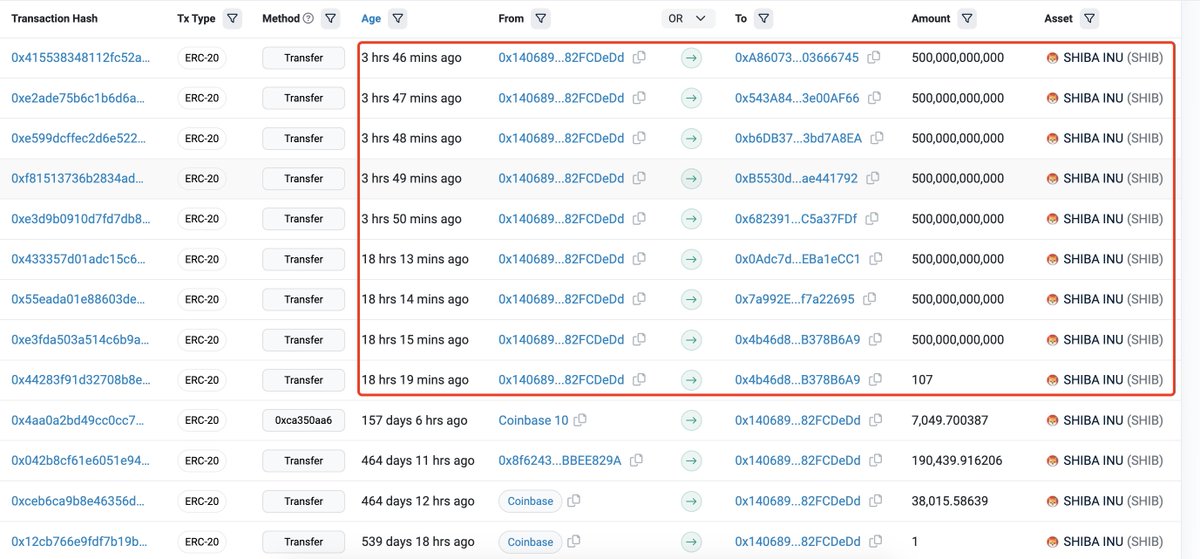
Task: Open transaction hash 0x4aa0a2bd49cc0cc7...
Action: point(81,421)
